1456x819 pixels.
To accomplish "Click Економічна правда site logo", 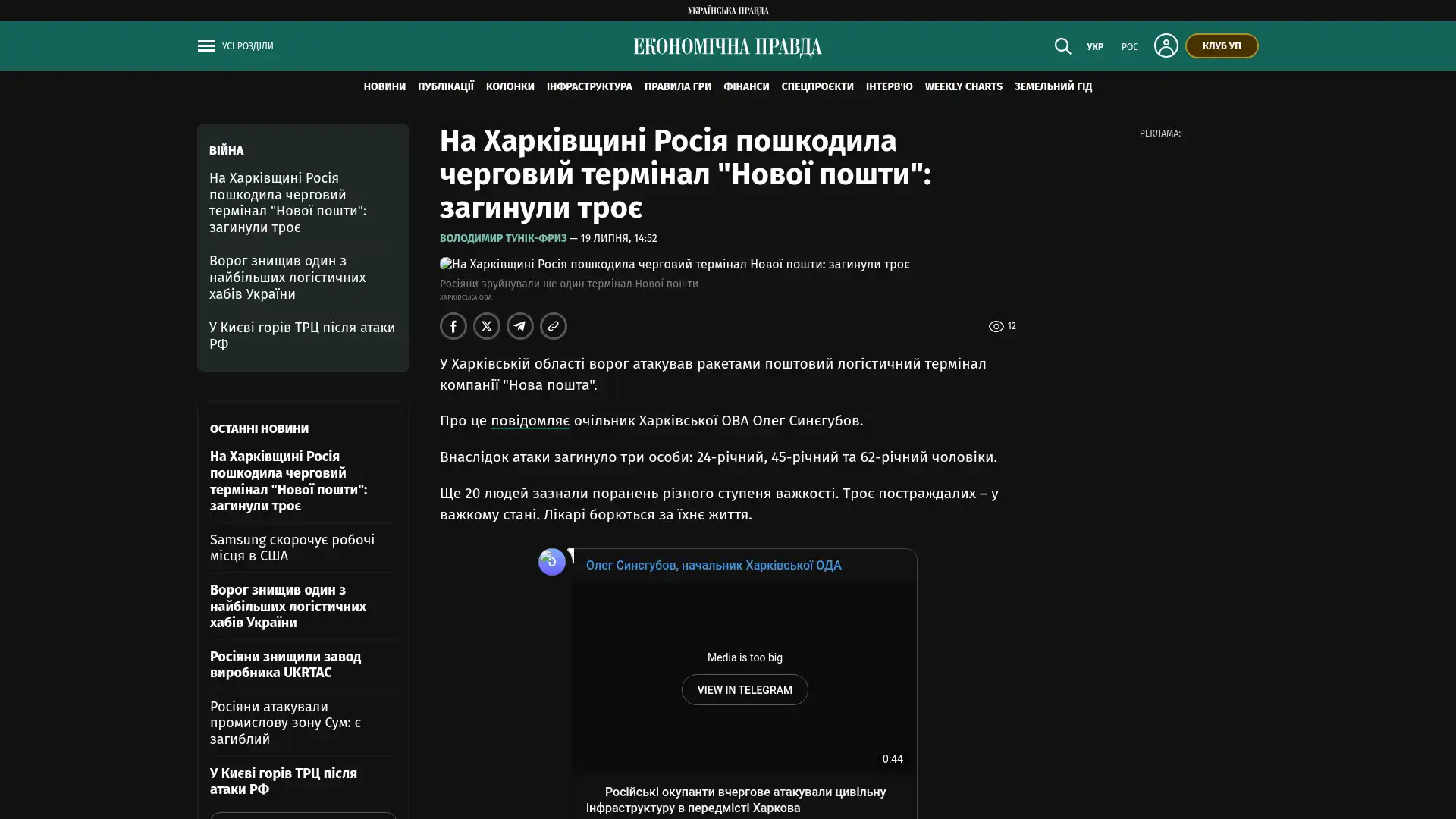I will tap(728, 47).
